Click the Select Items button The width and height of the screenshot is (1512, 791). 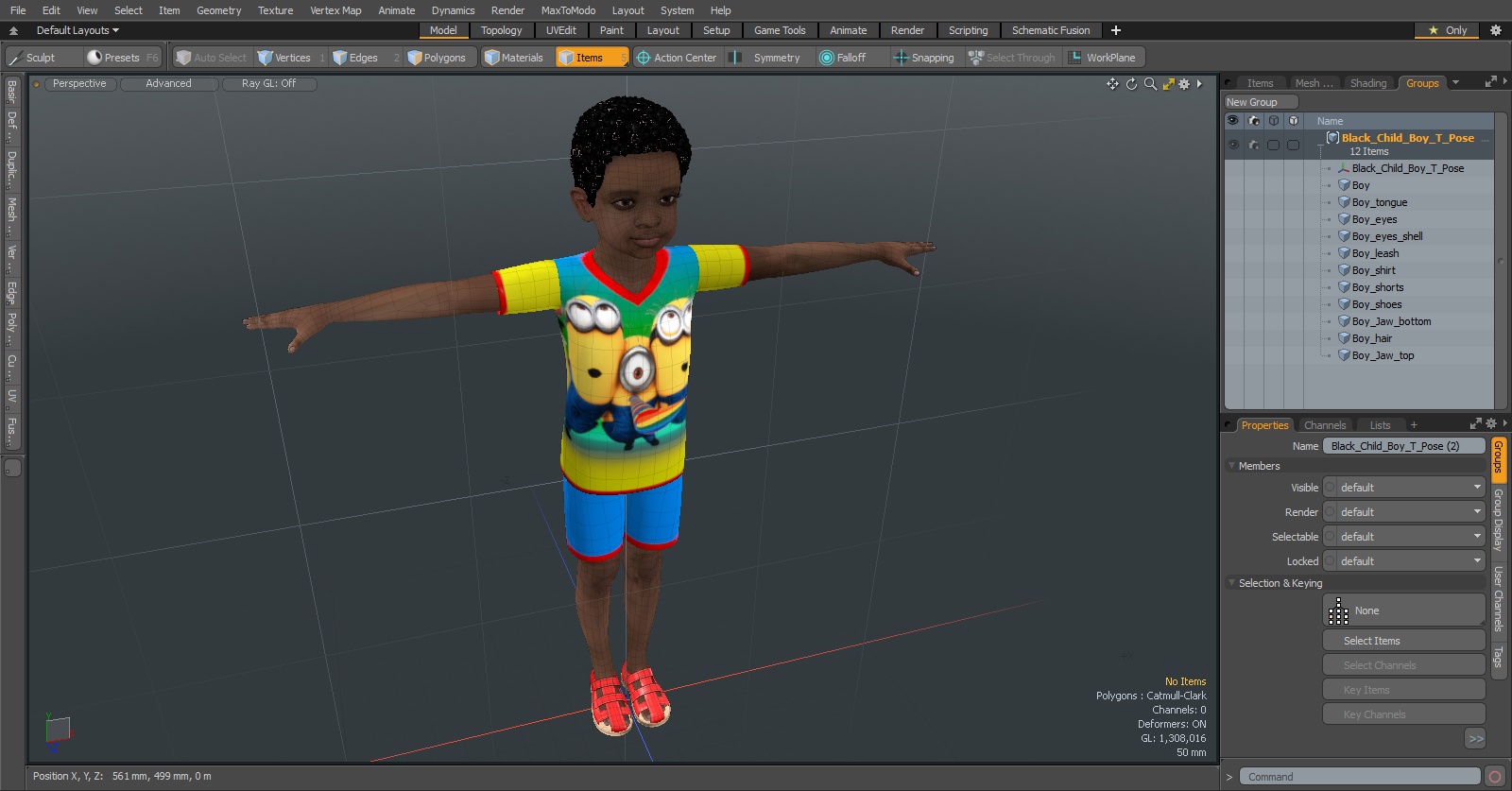tap(1403, 641)
